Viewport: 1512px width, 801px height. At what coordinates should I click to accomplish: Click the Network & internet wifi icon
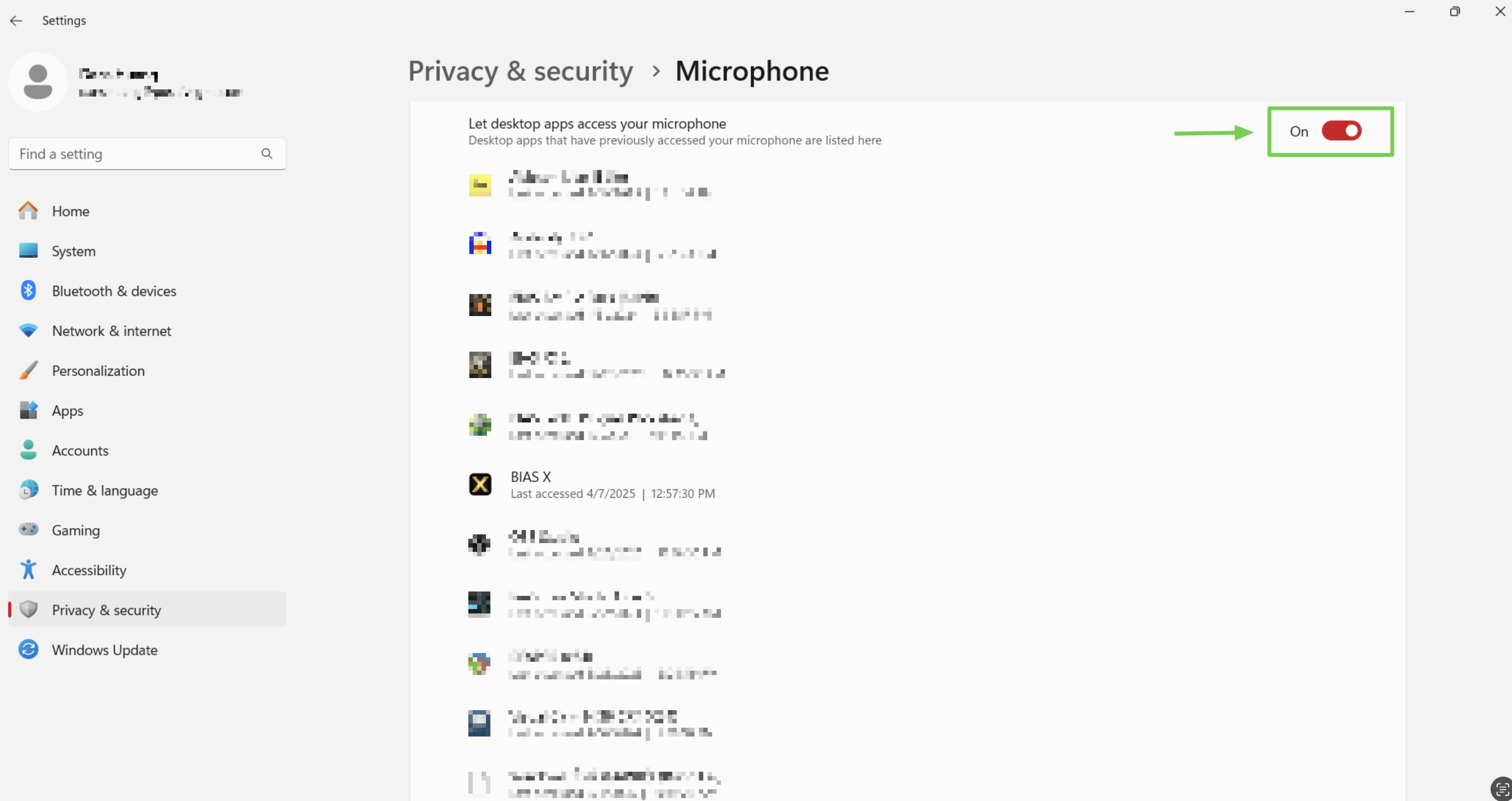pos(28,330)
